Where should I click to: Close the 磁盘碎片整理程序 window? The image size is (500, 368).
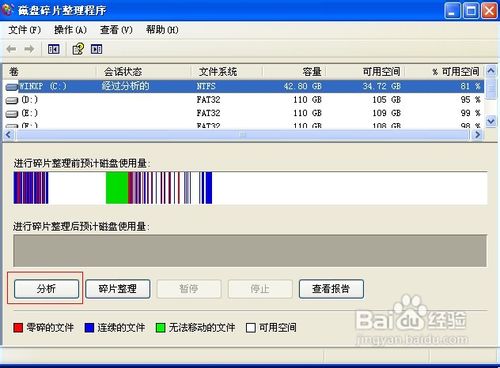tap(489, 11)
